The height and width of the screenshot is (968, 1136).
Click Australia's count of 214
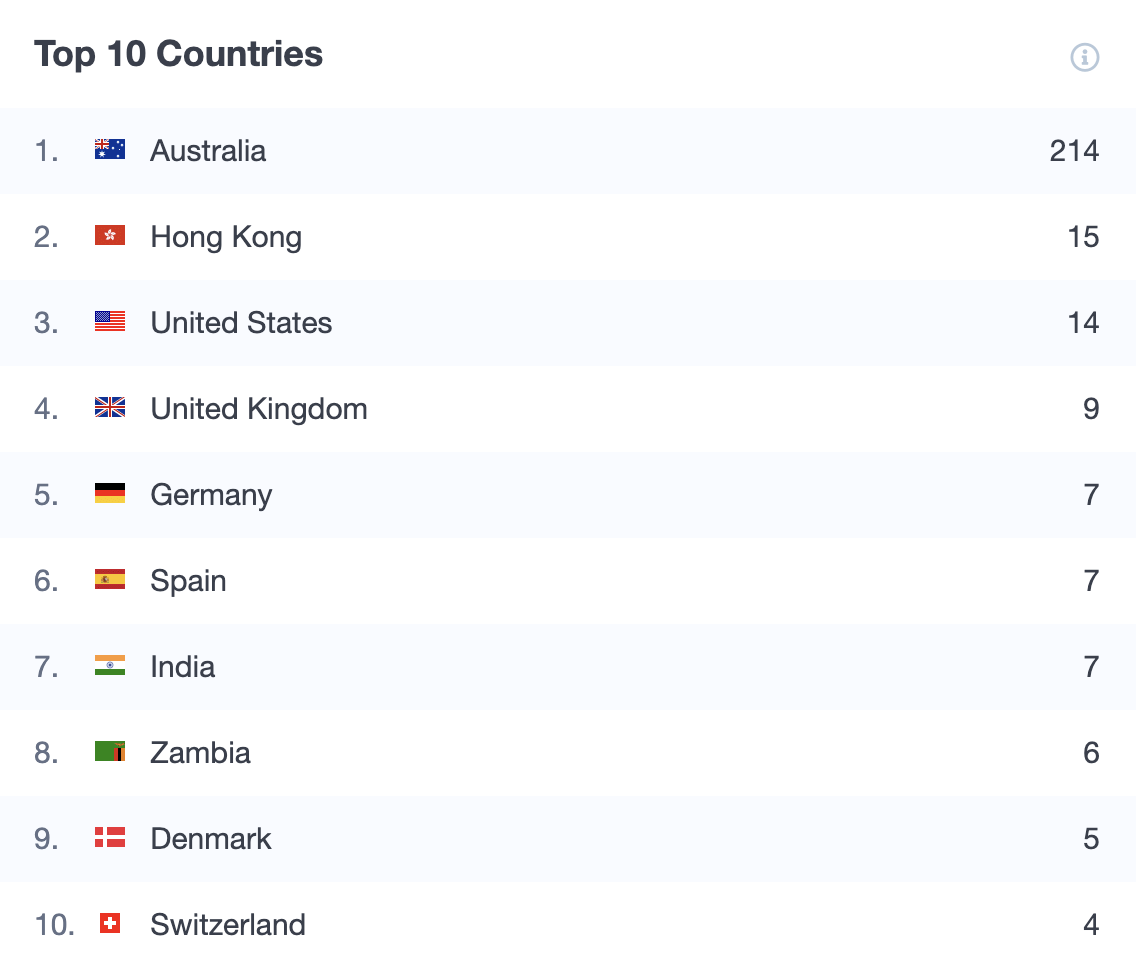click(1074, 151)
